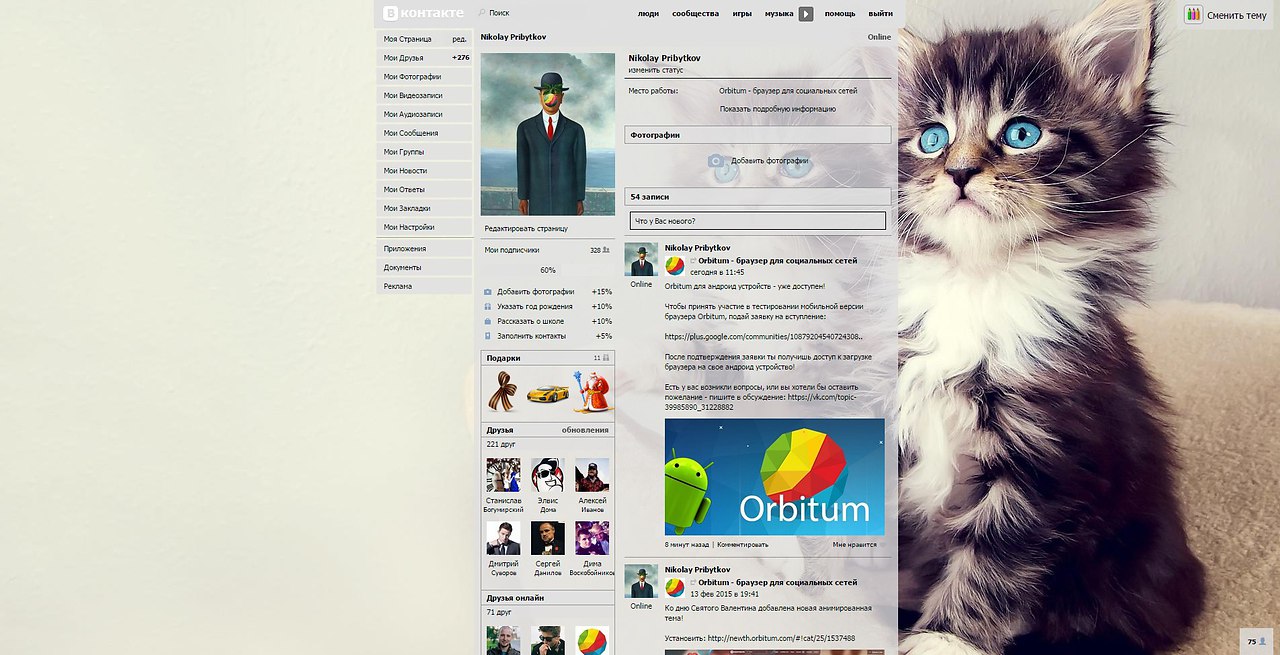1280x655 pixels.
Task: Open the Orbitum logo online friend avatar
Action: click(x=592, y=640)
